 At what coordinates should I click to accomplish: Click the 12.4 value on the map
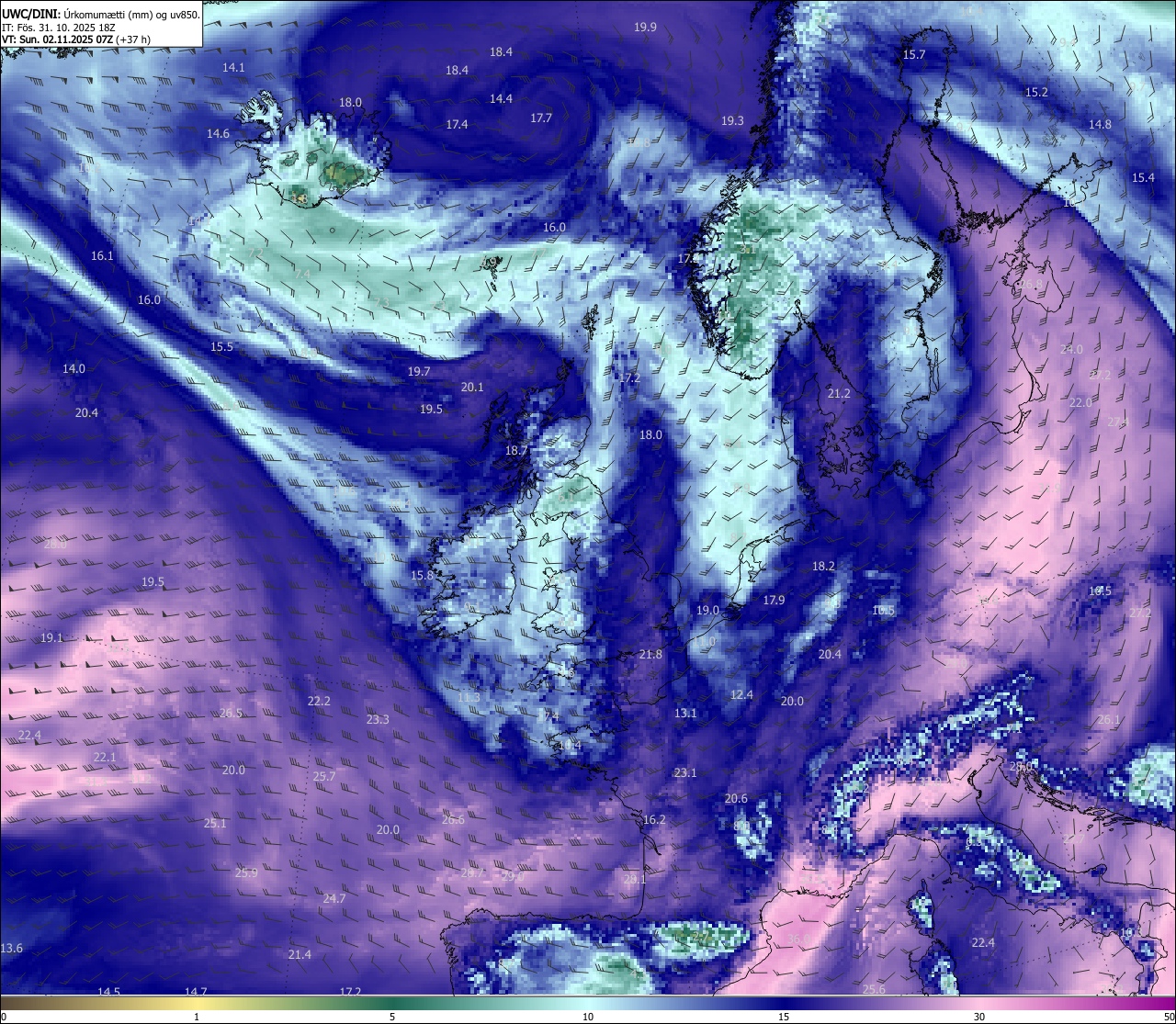(x=741, y=695)
